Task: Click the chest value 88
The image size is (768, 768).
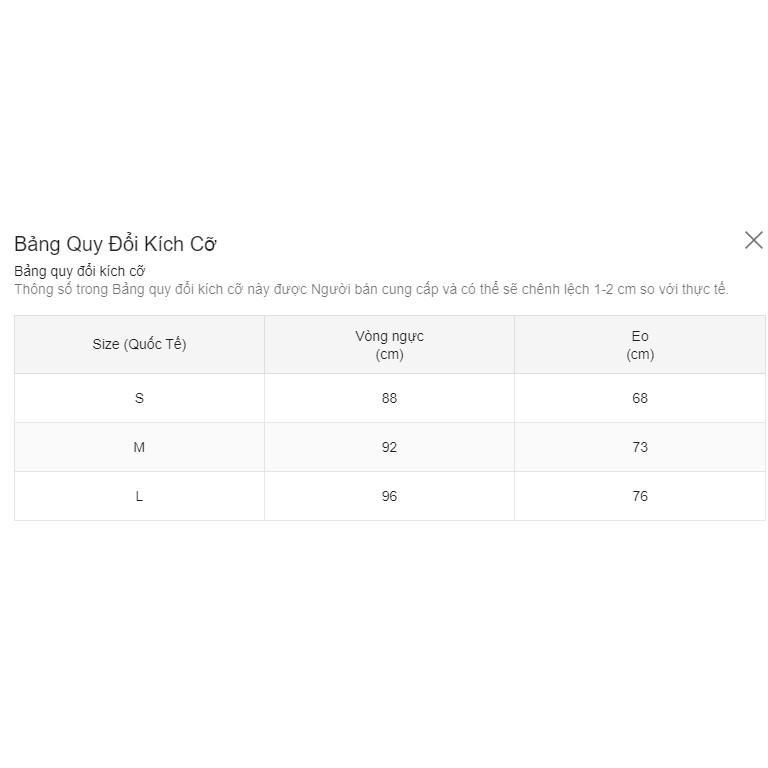Action: click(x=389, y=398)
